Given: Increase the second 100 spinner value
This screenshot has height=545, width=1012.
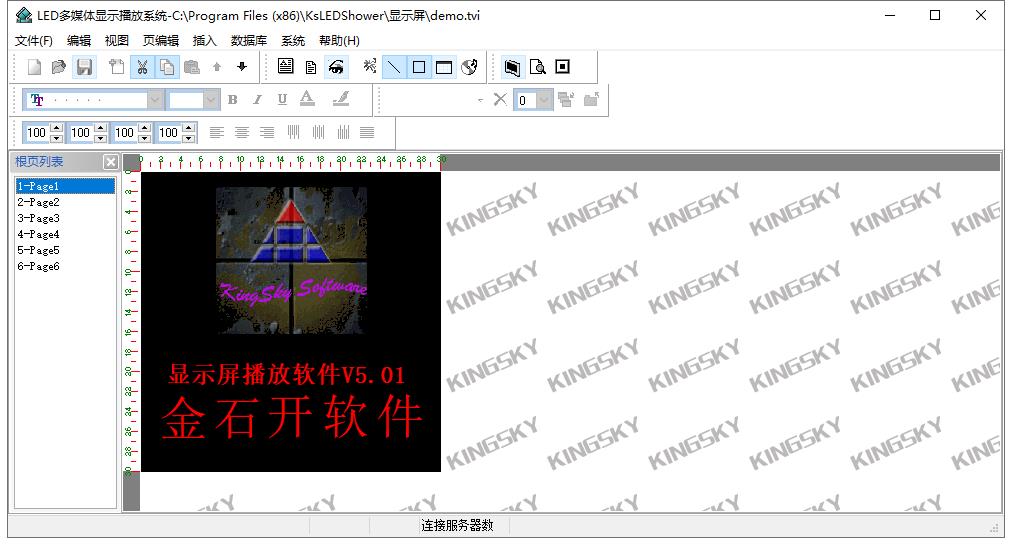Looking at the screenshot, I should 101,128.
